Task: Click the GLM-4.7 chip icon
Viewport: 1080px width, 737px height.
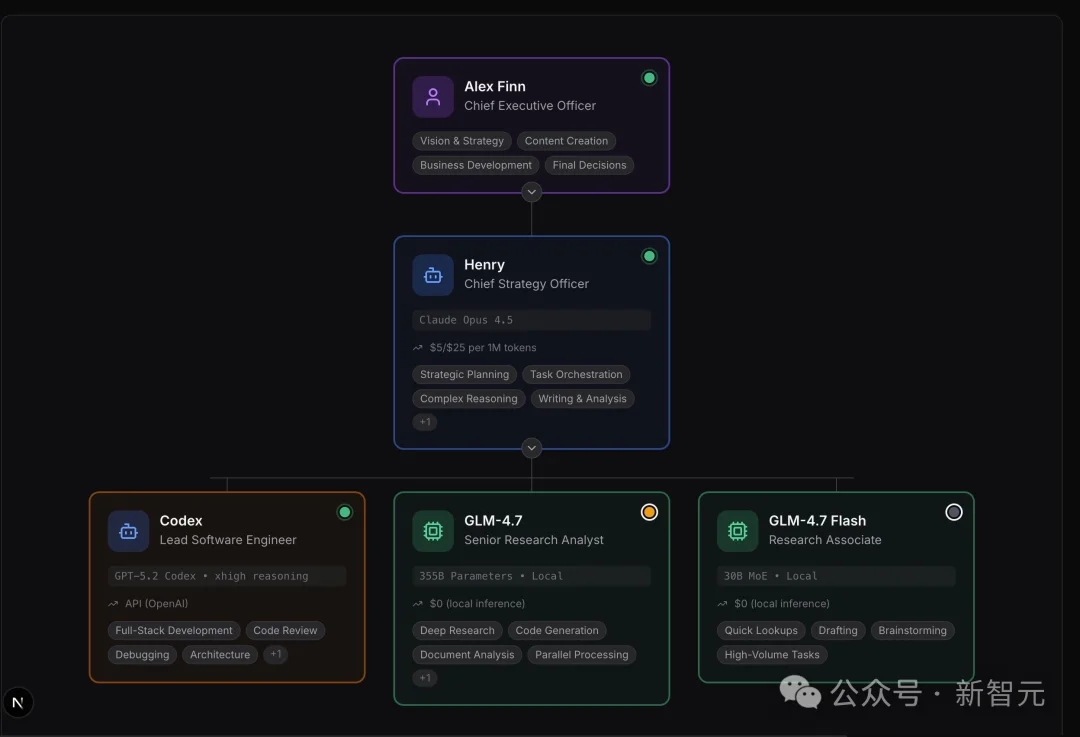Action: pyautogui.click(x=432, y=531)
